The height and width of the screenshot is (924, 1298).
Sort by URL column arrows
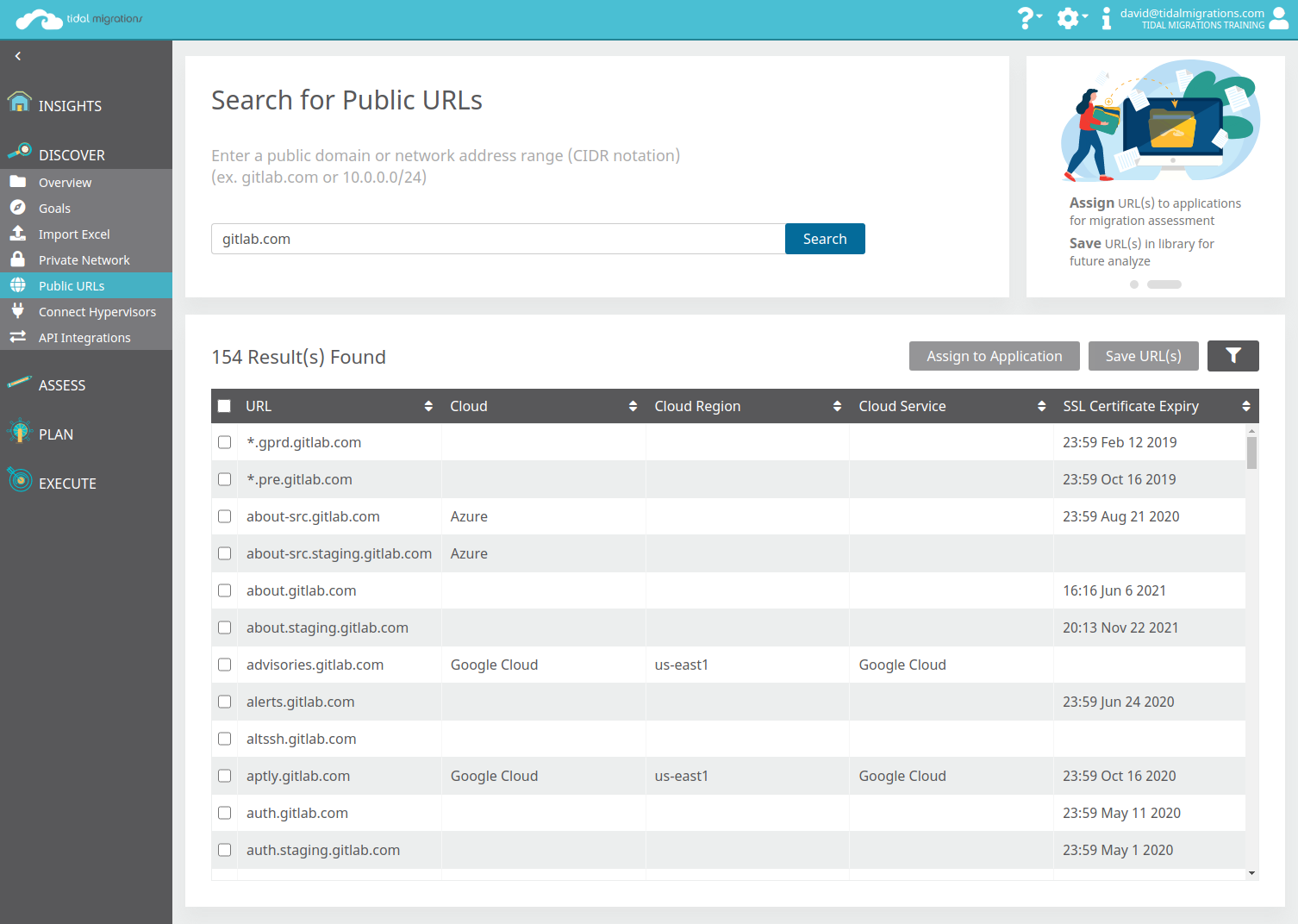coord(428,406)
